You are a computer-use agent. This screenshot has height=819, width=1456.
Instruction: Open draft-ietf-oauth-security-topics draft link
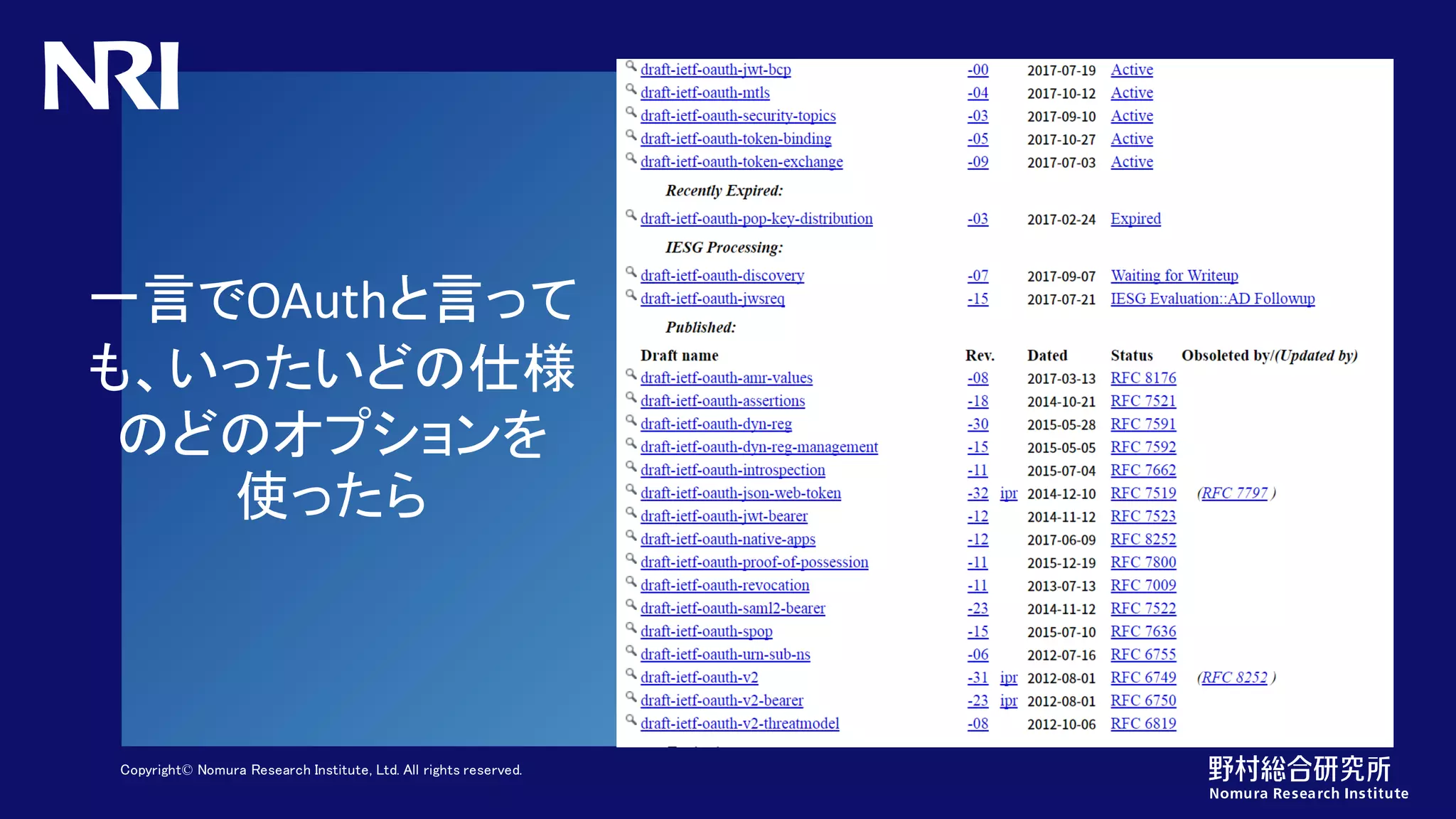738,116
